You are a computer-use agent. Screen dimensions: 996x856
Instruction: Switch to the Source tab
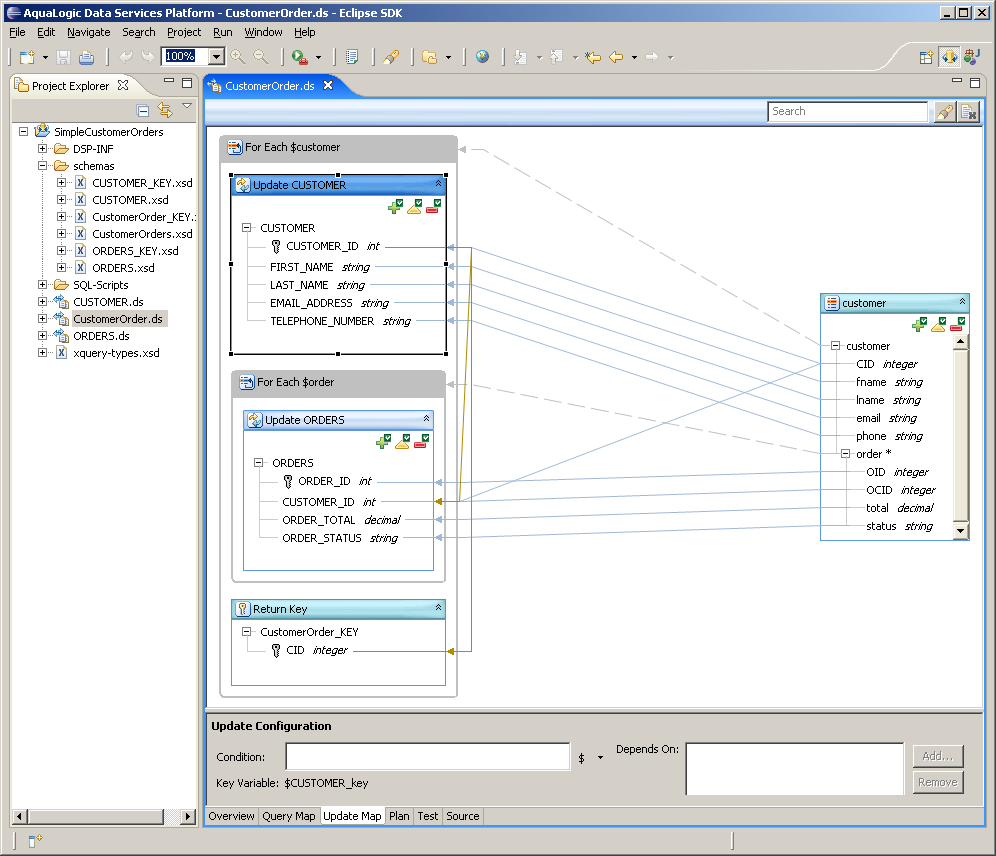pyautogui.click(x=462, y=816)
